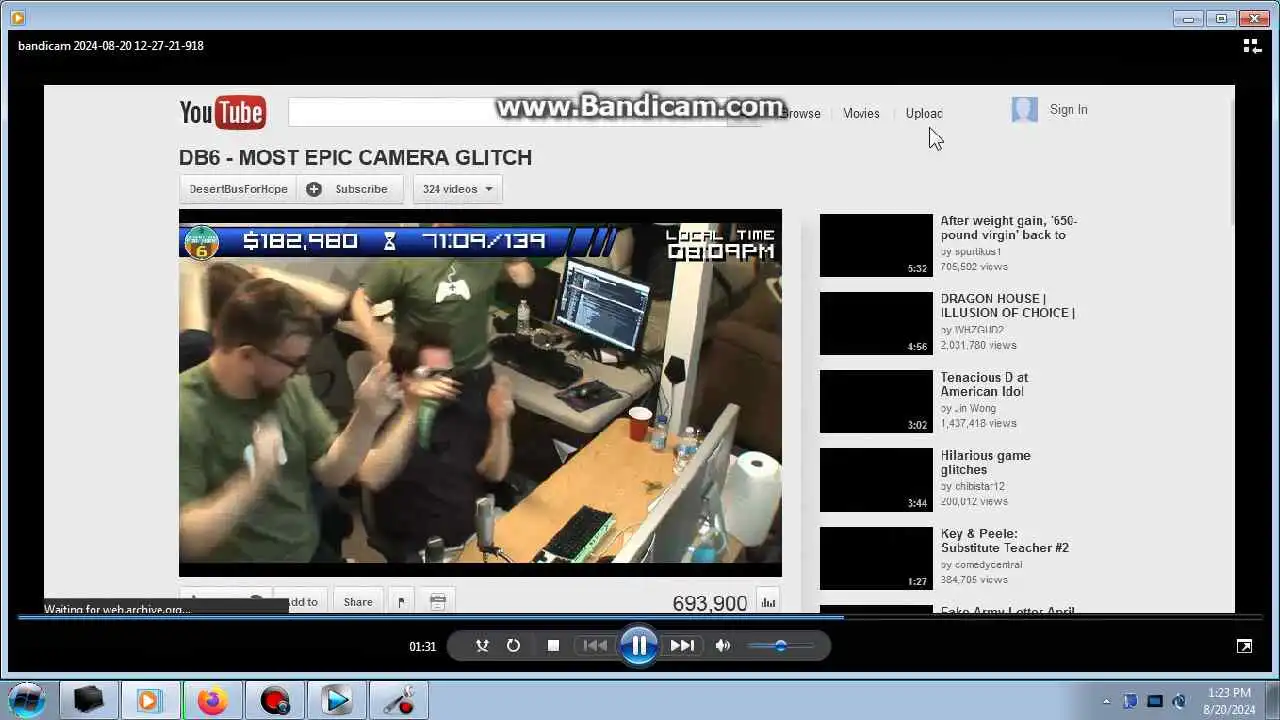Viewport: 1280px width, 720px height.
Task: Open the orange play icon taskbar app
Action: coord(150,701)
